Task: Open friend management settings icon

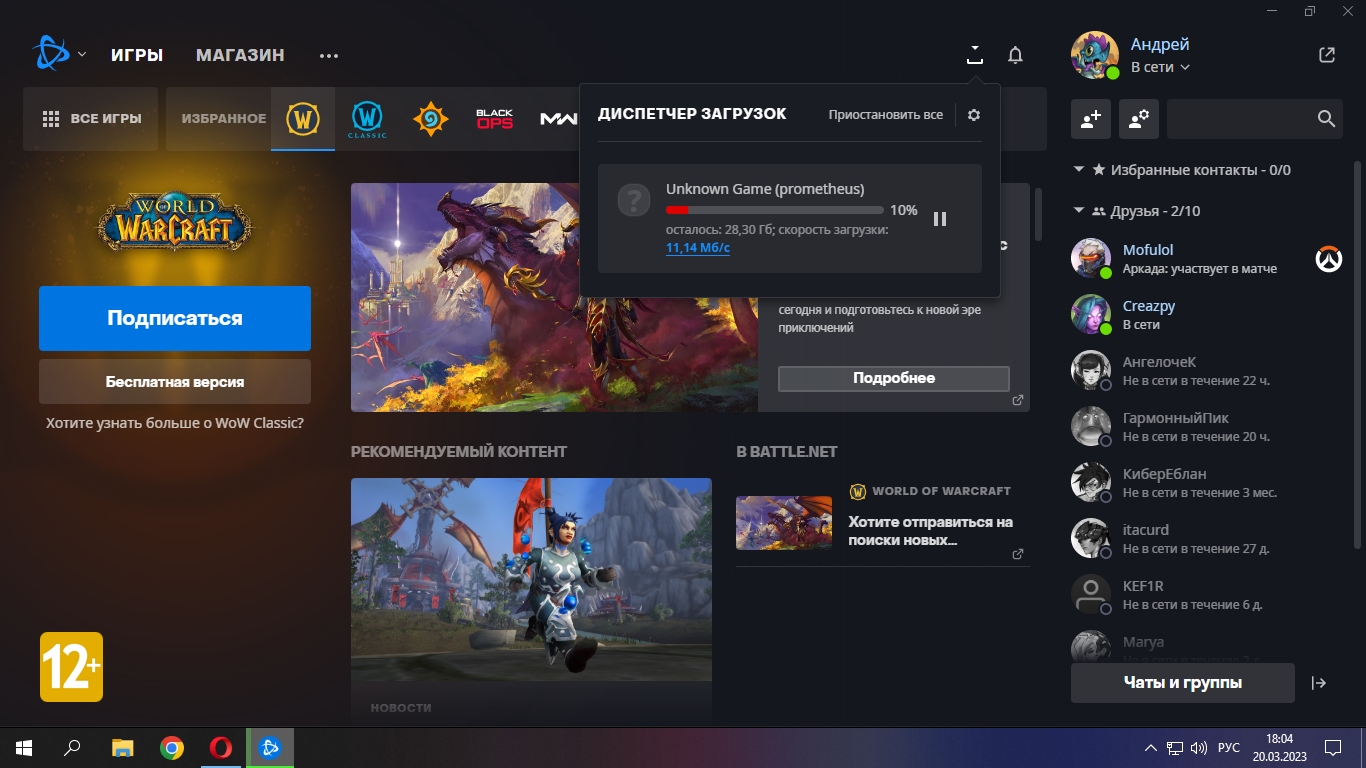Action: [x=1139, y=119]
